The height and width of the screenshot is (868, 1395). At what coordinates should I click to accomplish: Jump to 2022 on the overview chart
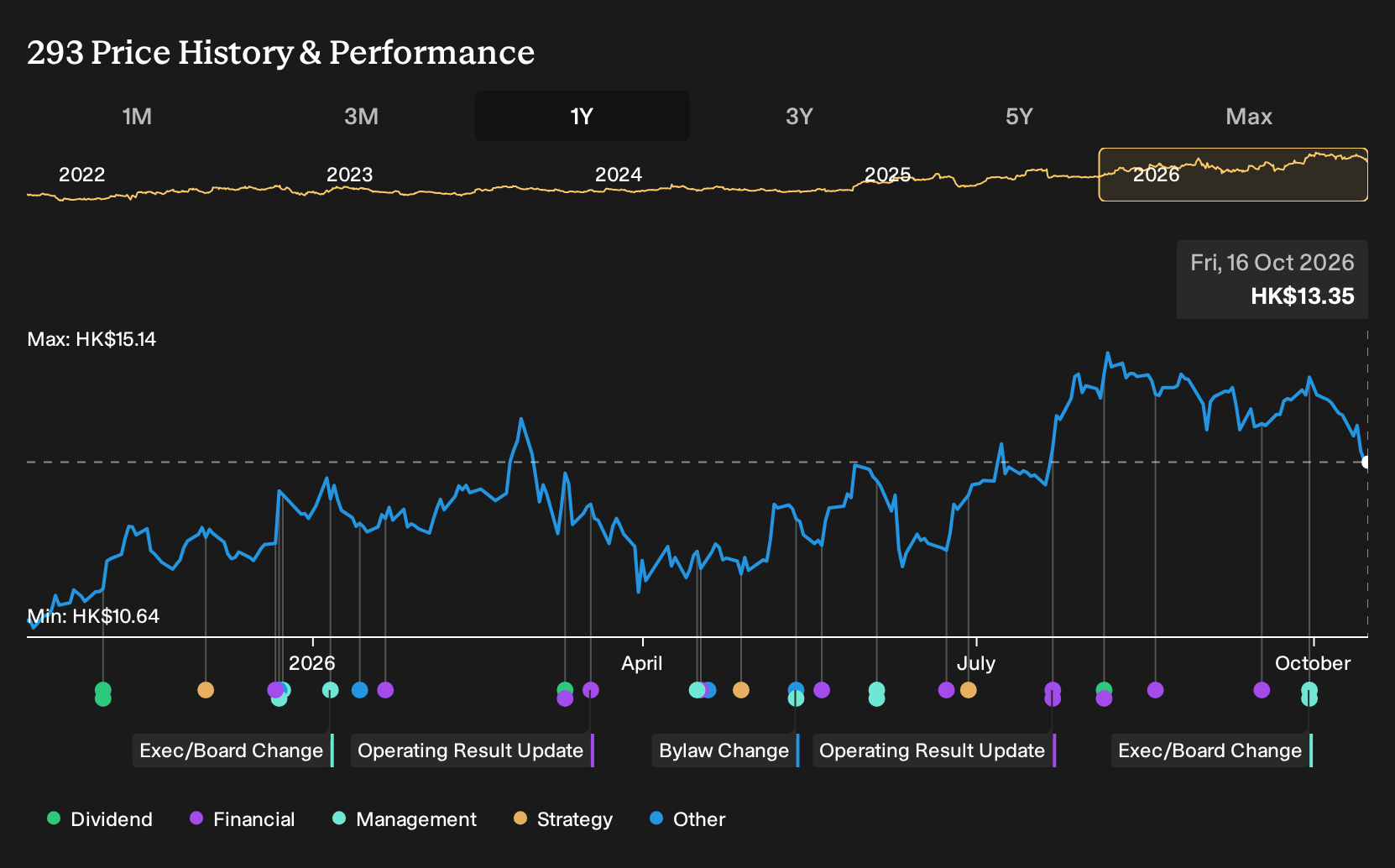coord(81,175)
